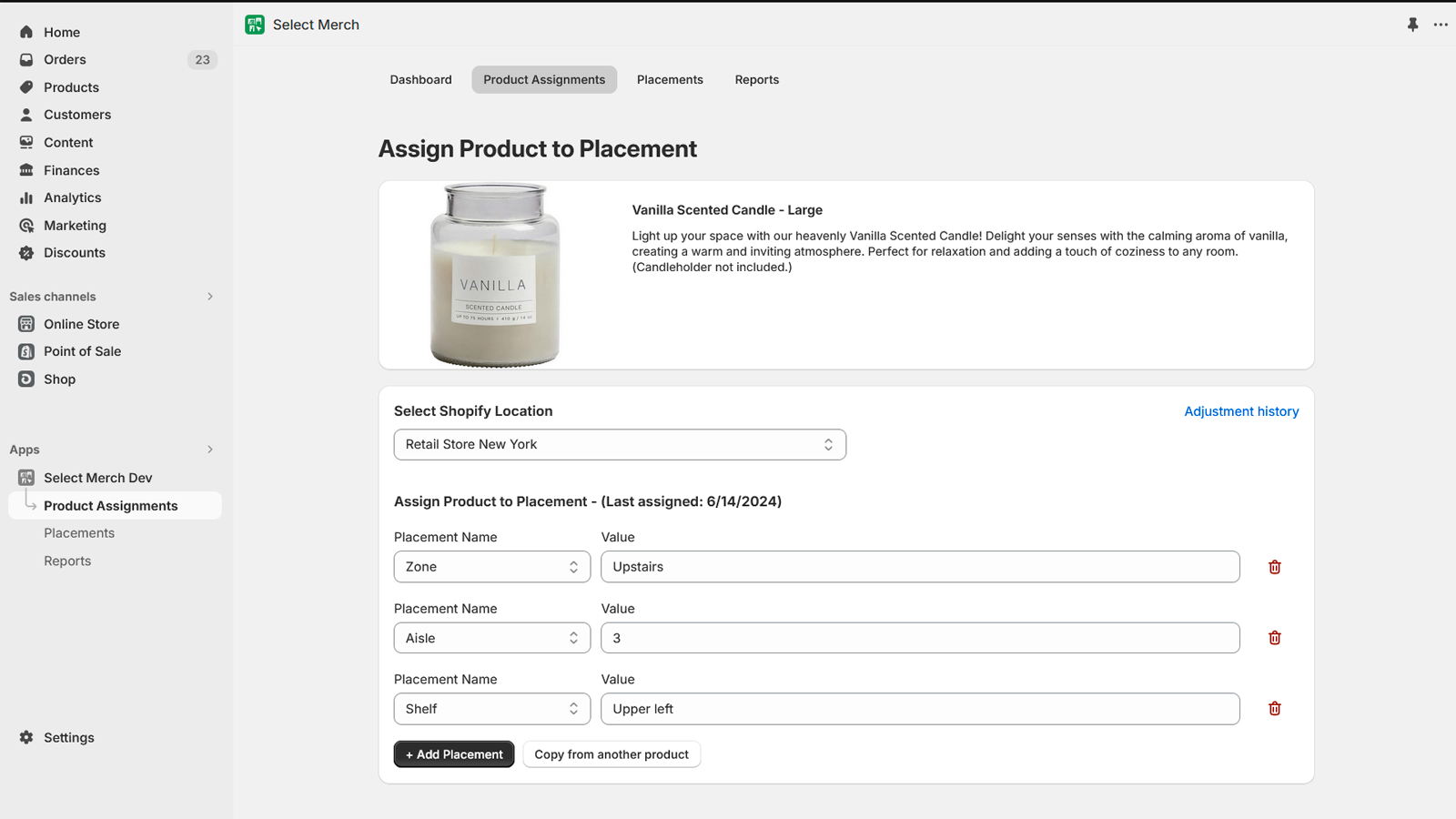Image resolution: width=1456 pixels, height=819 pixels.
Task: Click the Orders count badge 23
Action: [202, 60]
